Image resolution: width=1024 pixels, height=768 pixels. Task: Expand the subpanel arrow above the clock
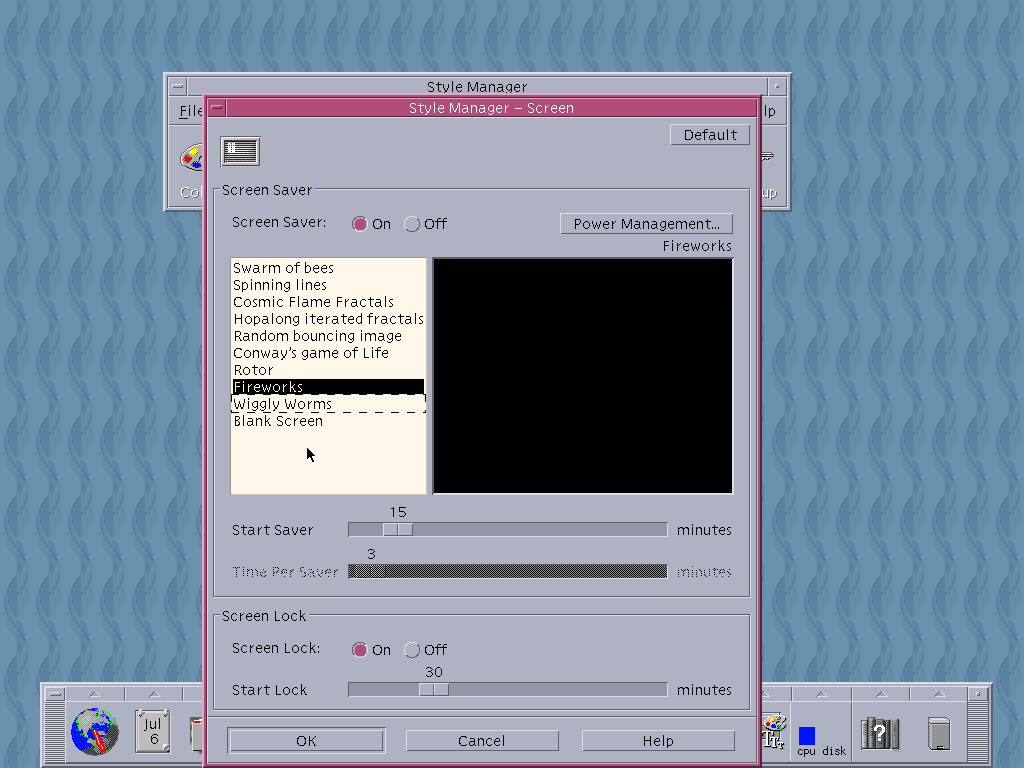coord(95,694)
